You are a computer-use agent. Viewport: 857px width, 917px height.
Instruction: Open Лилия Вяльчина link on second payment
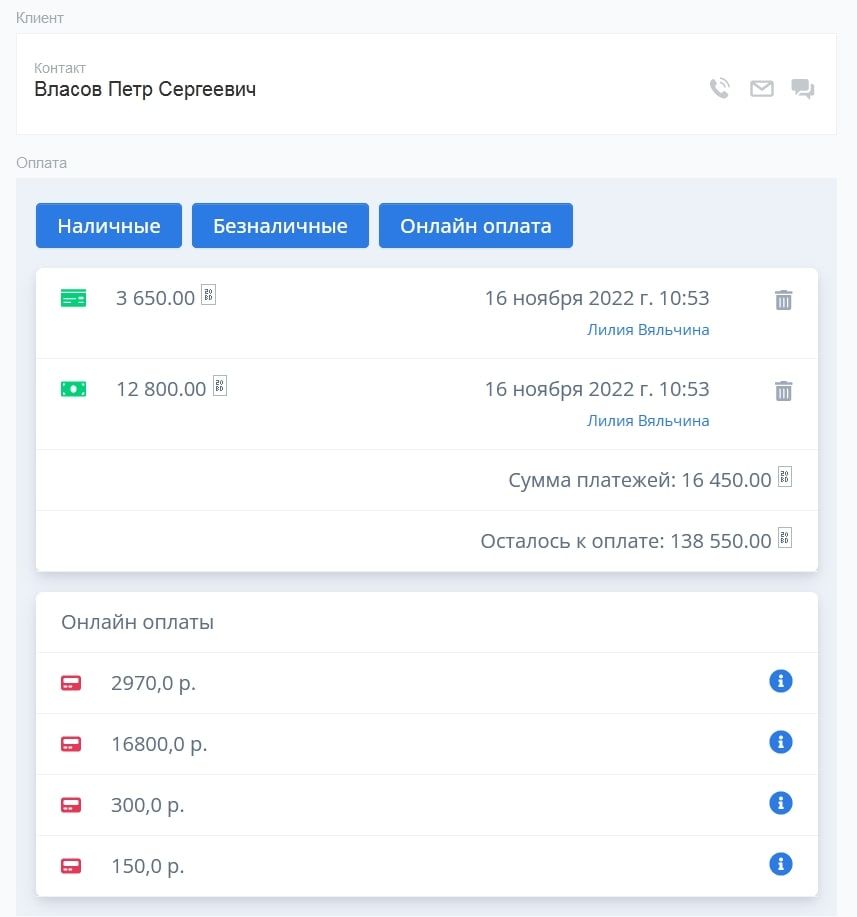pos(648,421)
